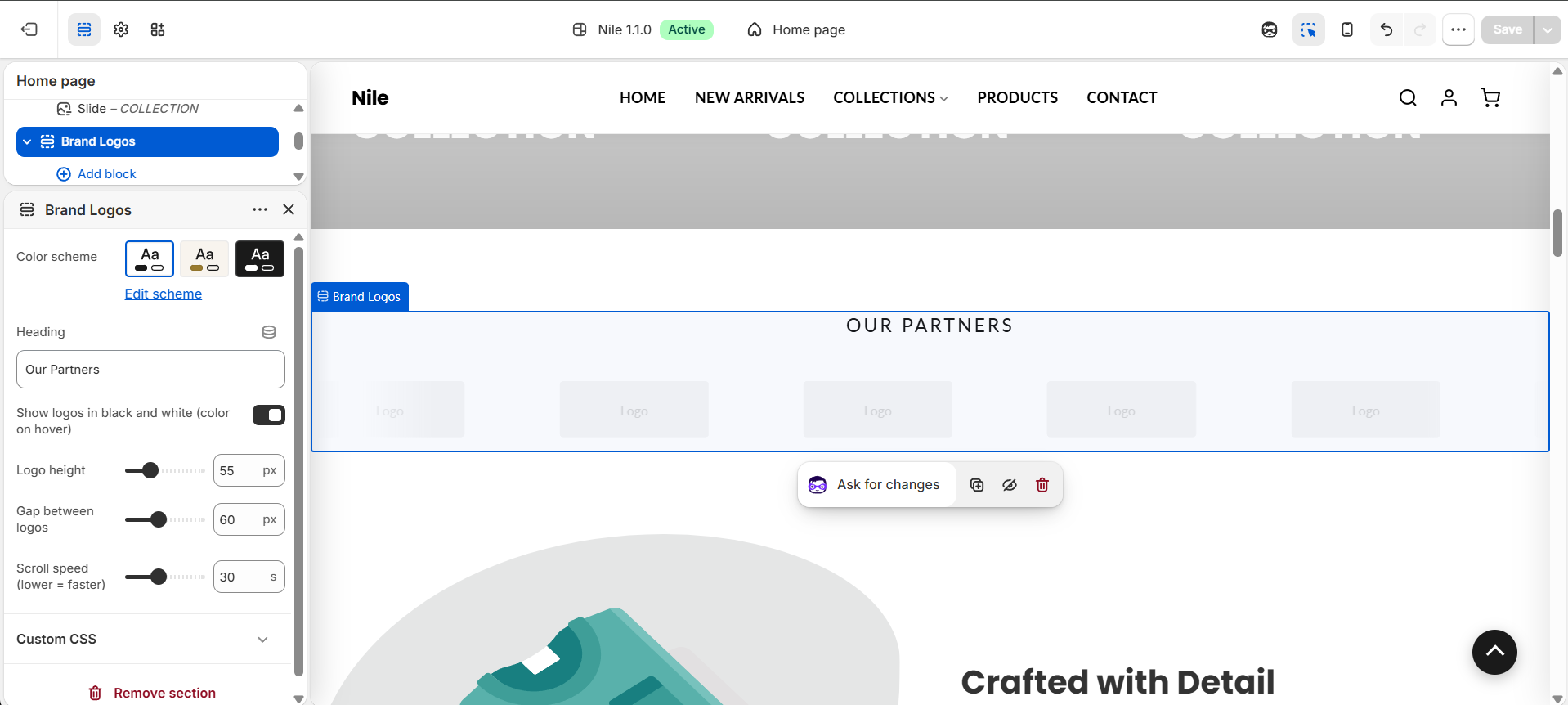
Task: Click the undo arrow icon
Action: click(1387, 29)
